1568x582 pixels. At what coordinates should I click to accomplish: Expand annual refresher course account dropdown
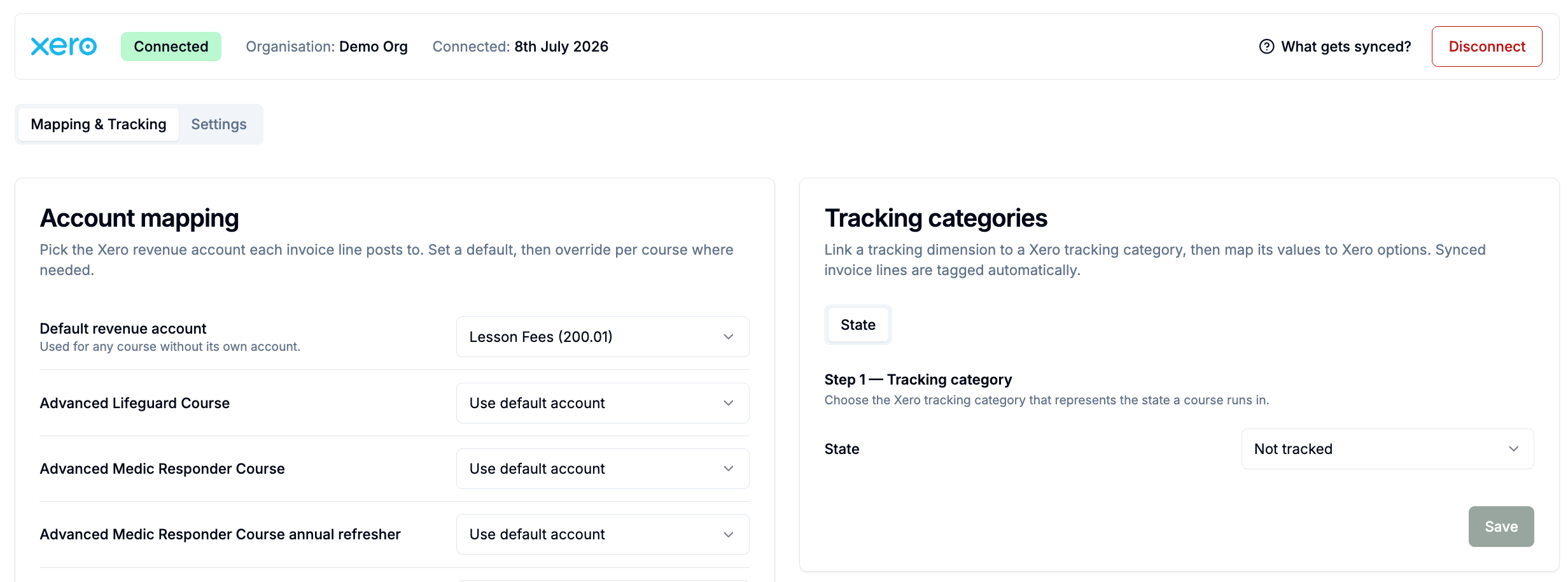603,534
